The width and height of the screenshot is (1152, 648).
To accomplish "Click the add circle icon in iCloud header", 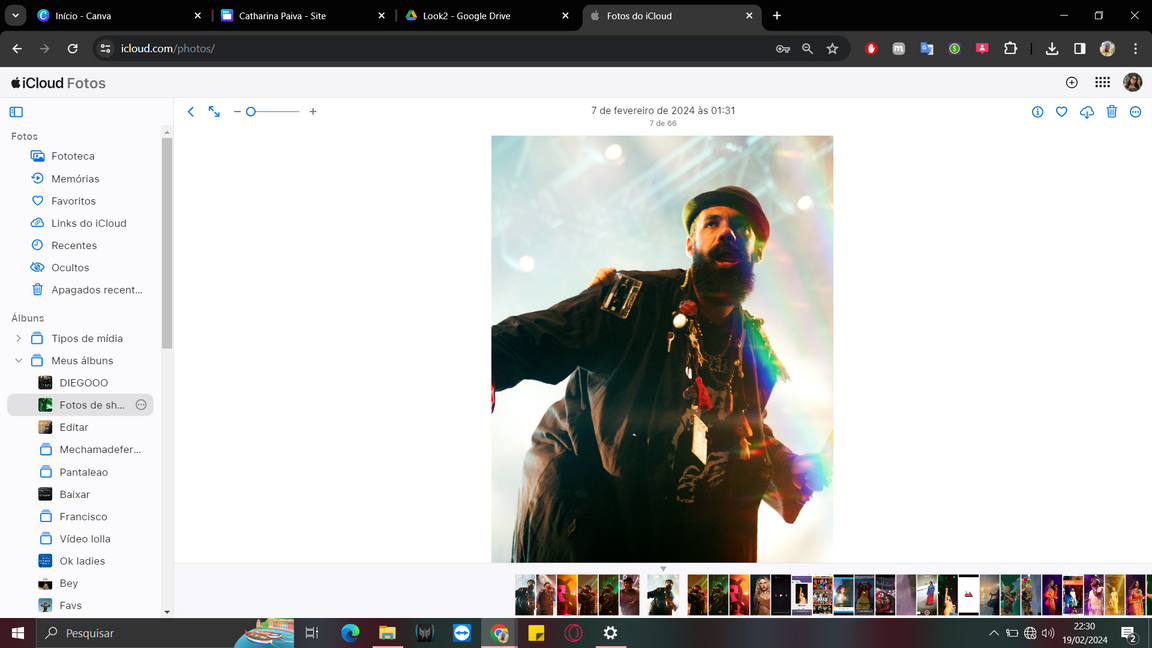I will point(1072,83).
